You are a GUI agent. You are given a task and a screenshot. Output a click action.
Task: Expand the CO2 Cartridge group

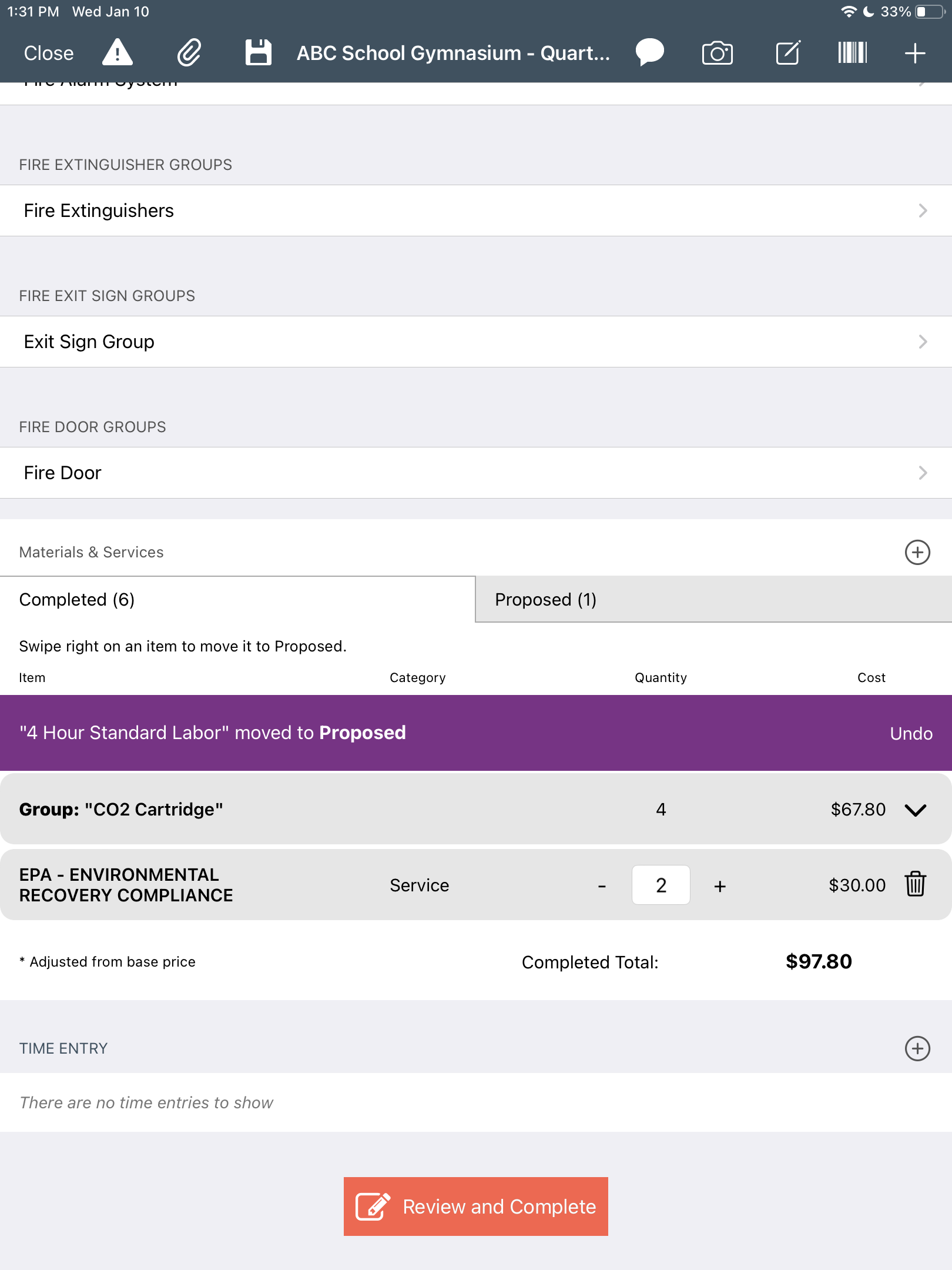pos(916,810)
